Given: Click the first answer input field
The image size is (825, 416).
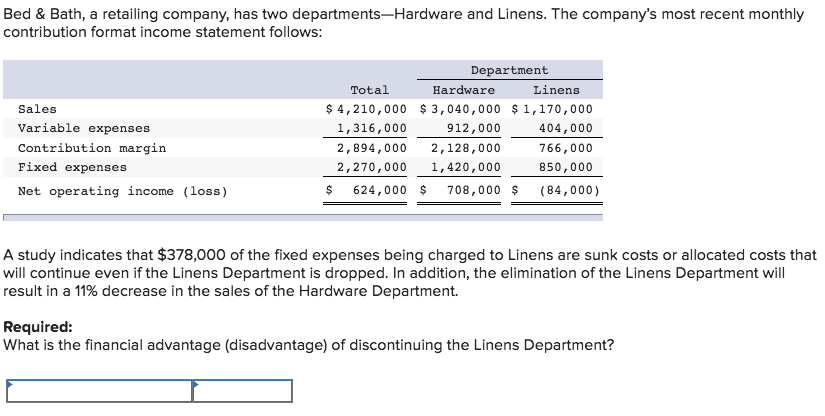Looking at the screenshot, I should pyautogui.click(x=99, y=391).
